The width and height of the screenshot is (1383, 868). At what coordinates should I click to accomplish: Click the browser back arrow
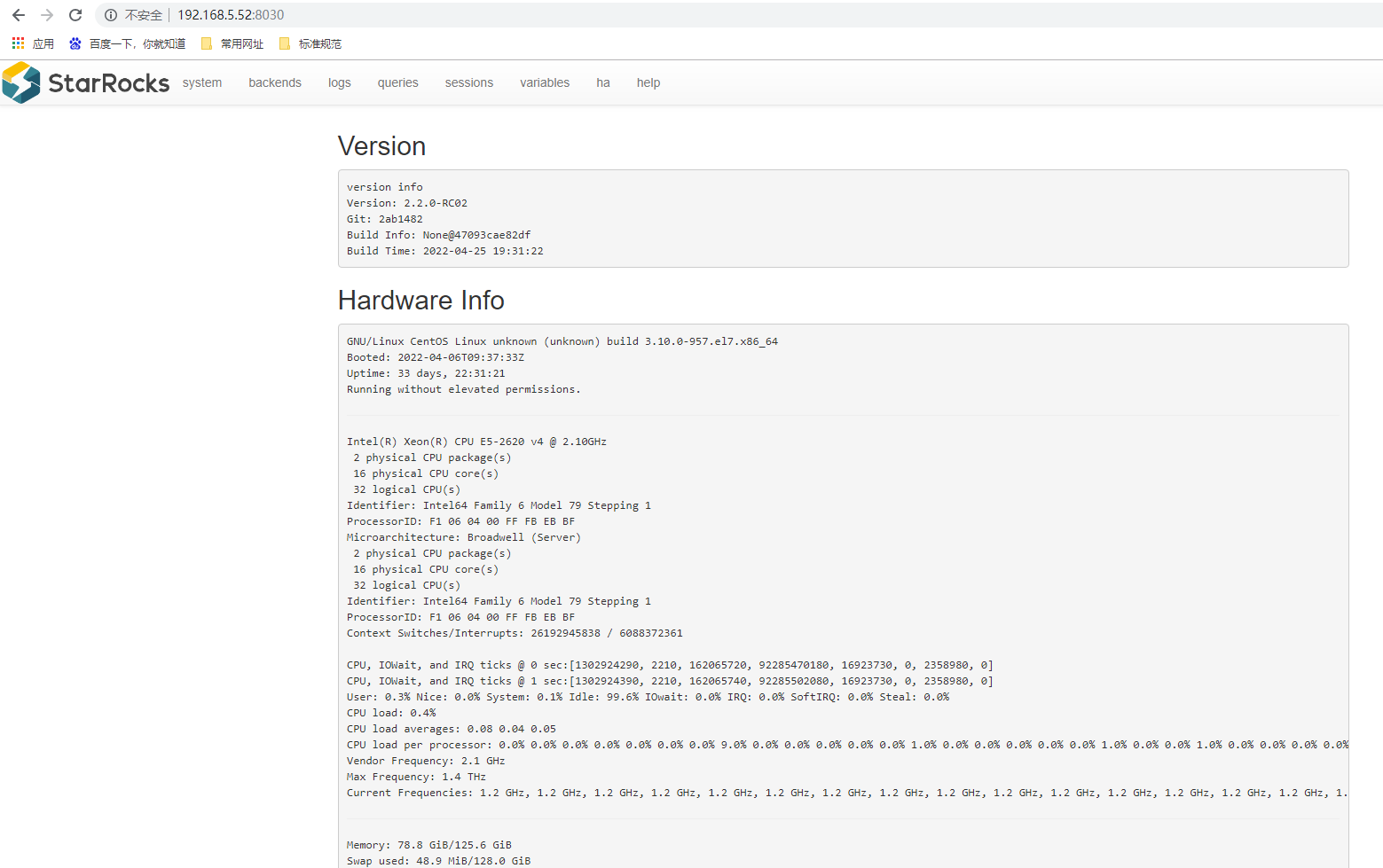[x=19, y=15]
